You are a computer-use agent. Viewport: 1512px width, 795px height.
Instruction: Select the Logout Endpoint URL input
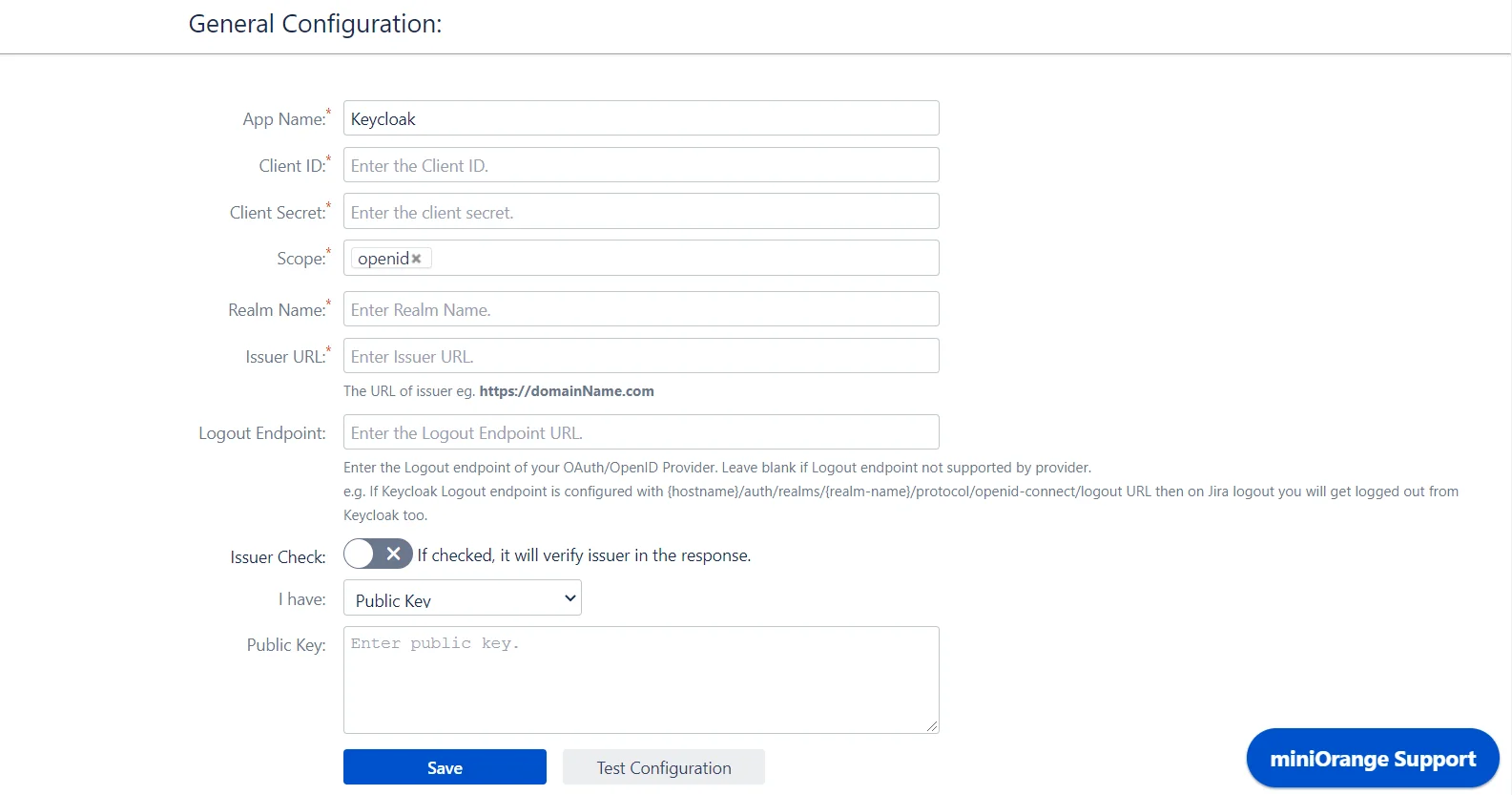pyautogui.click(x=640, y=432)
